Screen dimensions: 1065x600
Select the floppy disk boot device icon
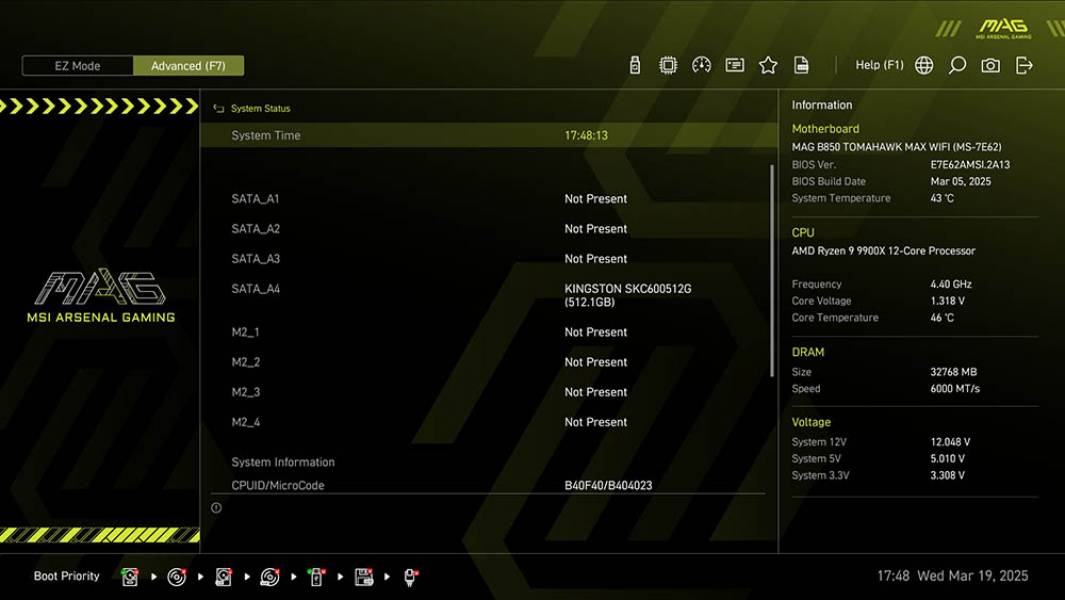[364, 577]
